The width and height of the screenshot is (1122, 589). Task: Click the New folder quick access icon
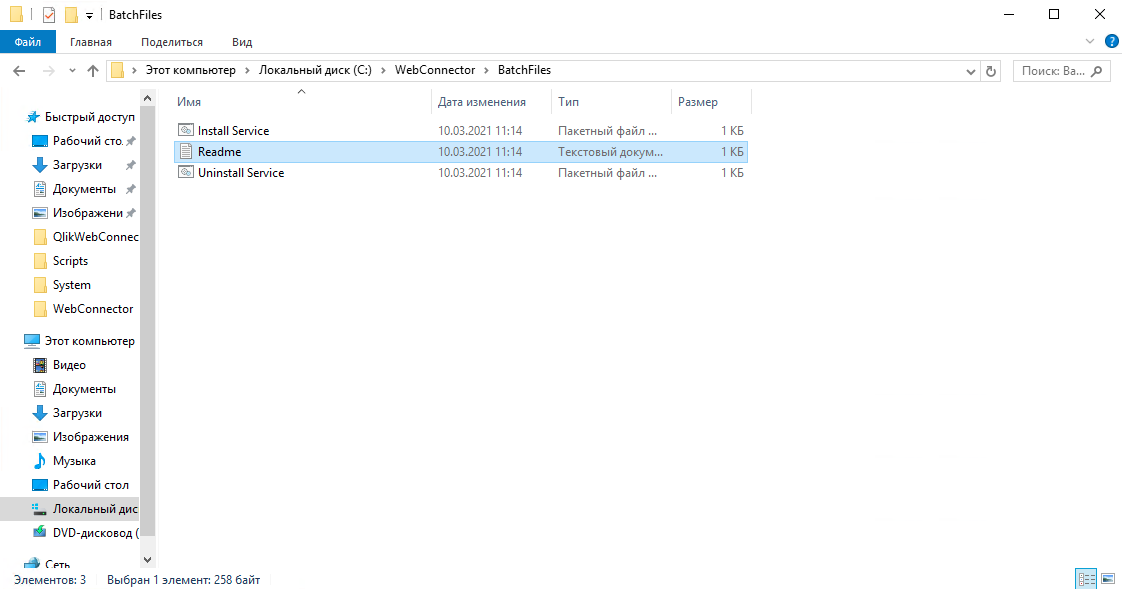[71, 14]
